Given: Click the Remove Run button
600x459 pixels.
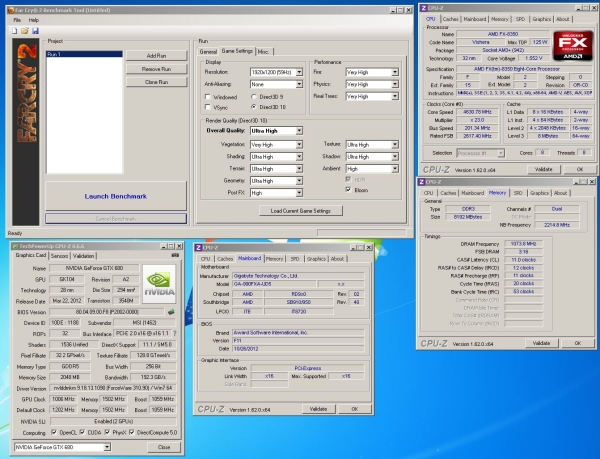Looking at the screenshot, I should [157, 69].
